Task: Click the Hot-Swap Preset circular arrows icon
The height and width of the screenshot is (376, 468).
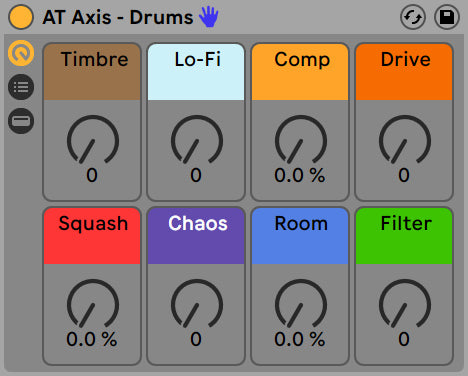Action: pos(413,17)
